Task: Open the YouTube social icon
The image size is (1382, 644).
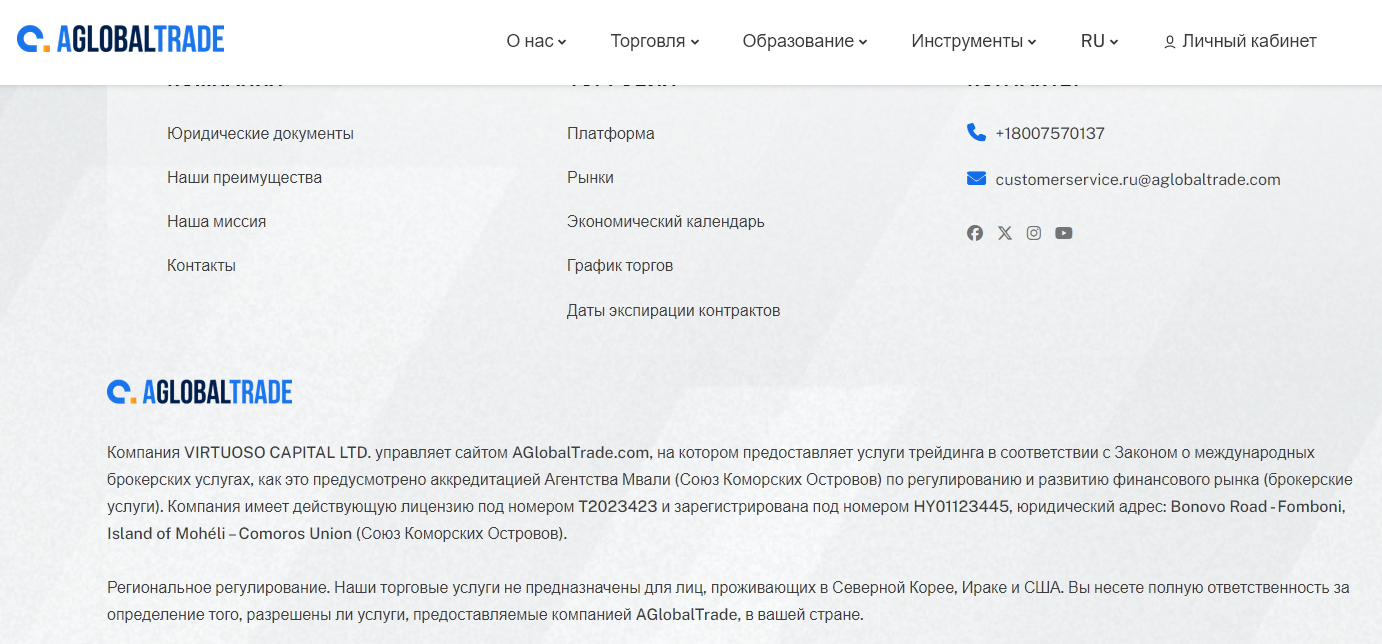Action: click(1064, 232)
